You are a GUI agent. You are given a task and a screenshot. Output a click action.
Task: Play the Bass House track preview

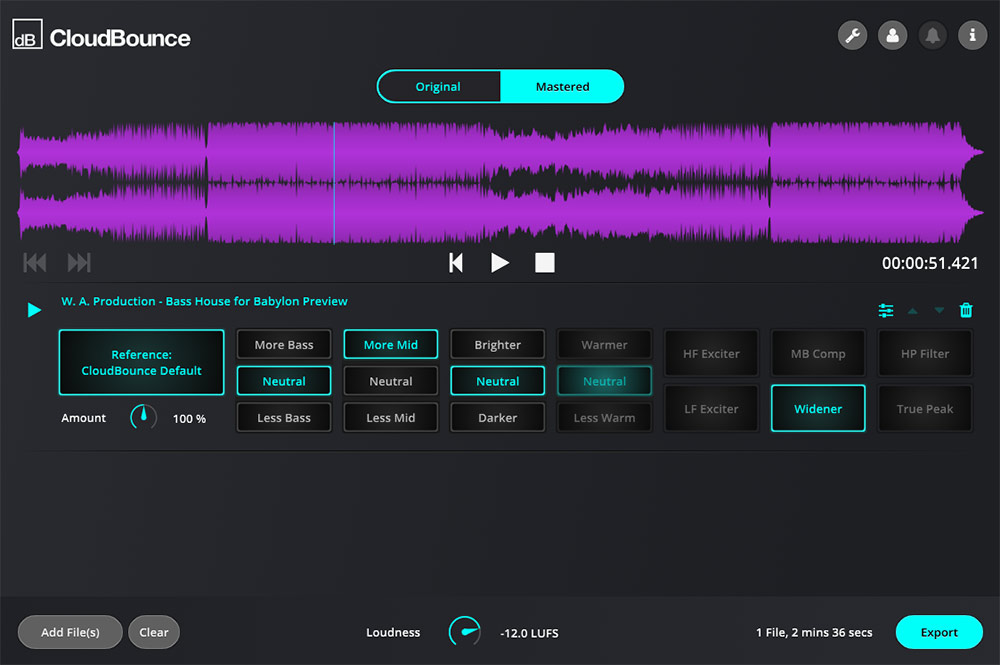coord(35,310)
